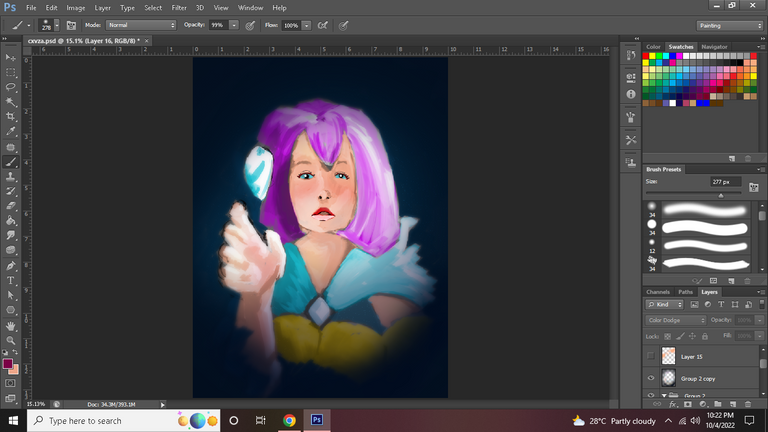Add layer mask icon
Viewport: 768px width, 432px height.
[x=688, y=404]
